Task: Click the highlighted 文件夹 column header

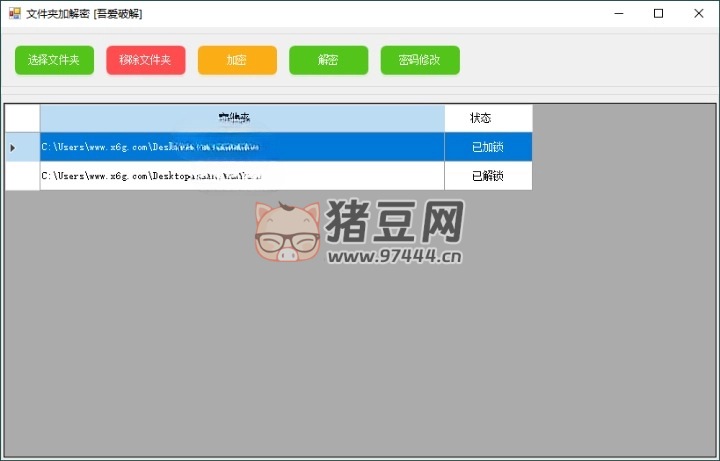Action: point(242,118)
